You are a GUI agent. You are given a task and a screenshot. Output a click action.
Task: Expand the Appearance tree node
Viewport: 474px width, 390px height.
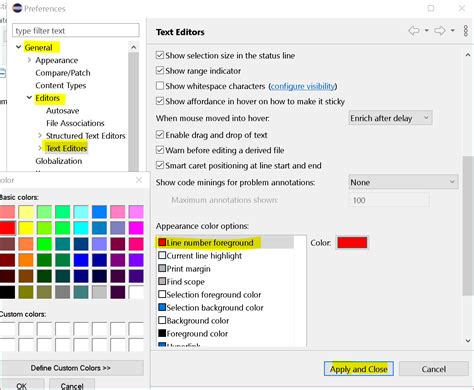click(x=29, y=60)
